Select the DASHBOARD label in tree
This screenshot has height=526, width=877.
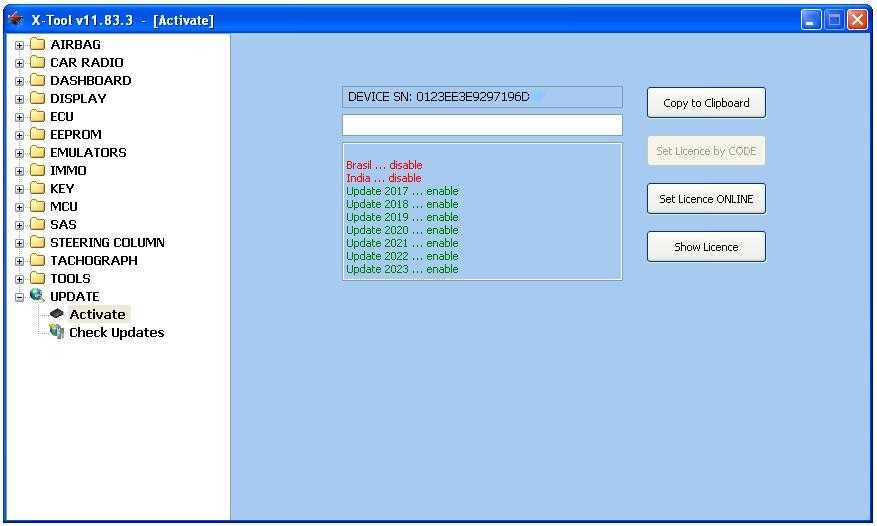(x=91, y=80)
